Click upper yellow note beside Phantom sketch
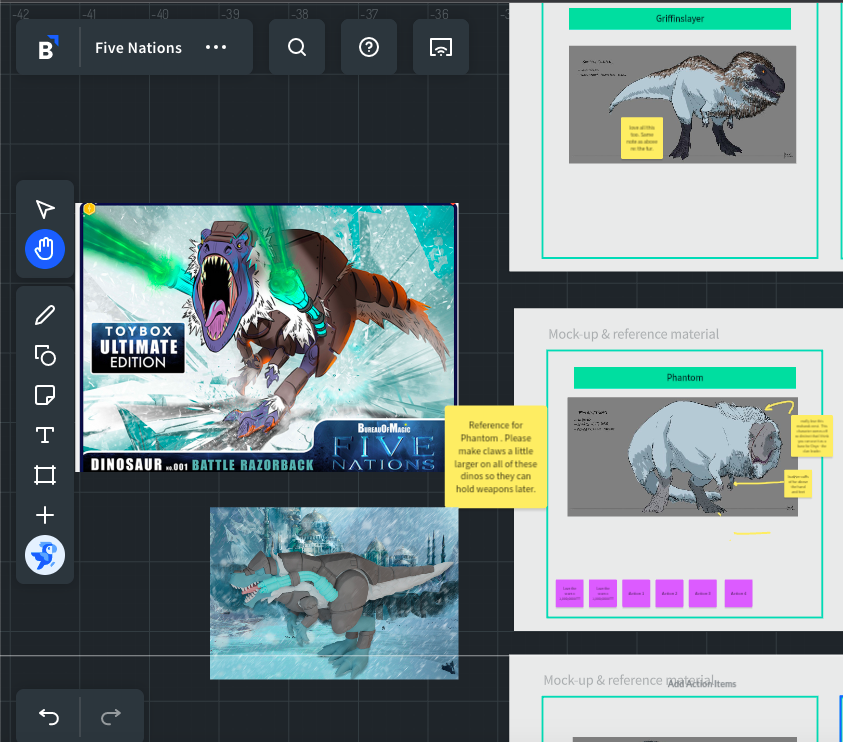Screen dimensions: 843x742 tap(812, 436)
